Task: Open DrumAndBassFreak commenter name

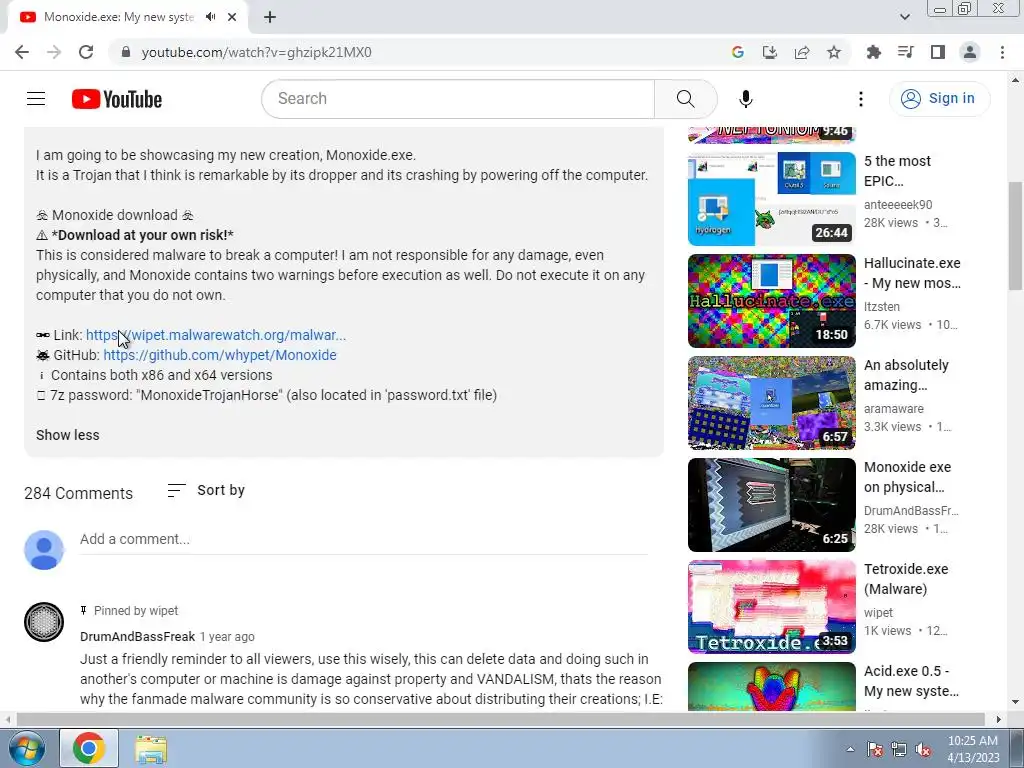Action: (x=138, y=637)
